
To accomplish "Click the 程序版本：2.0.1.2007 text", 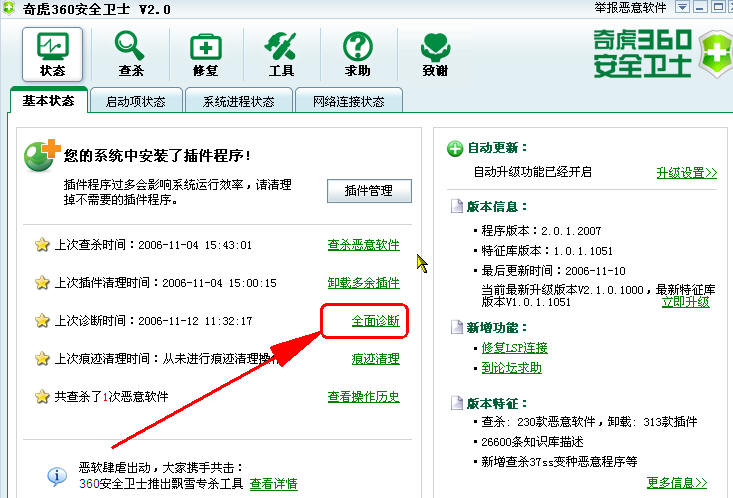I will point(541,231).
